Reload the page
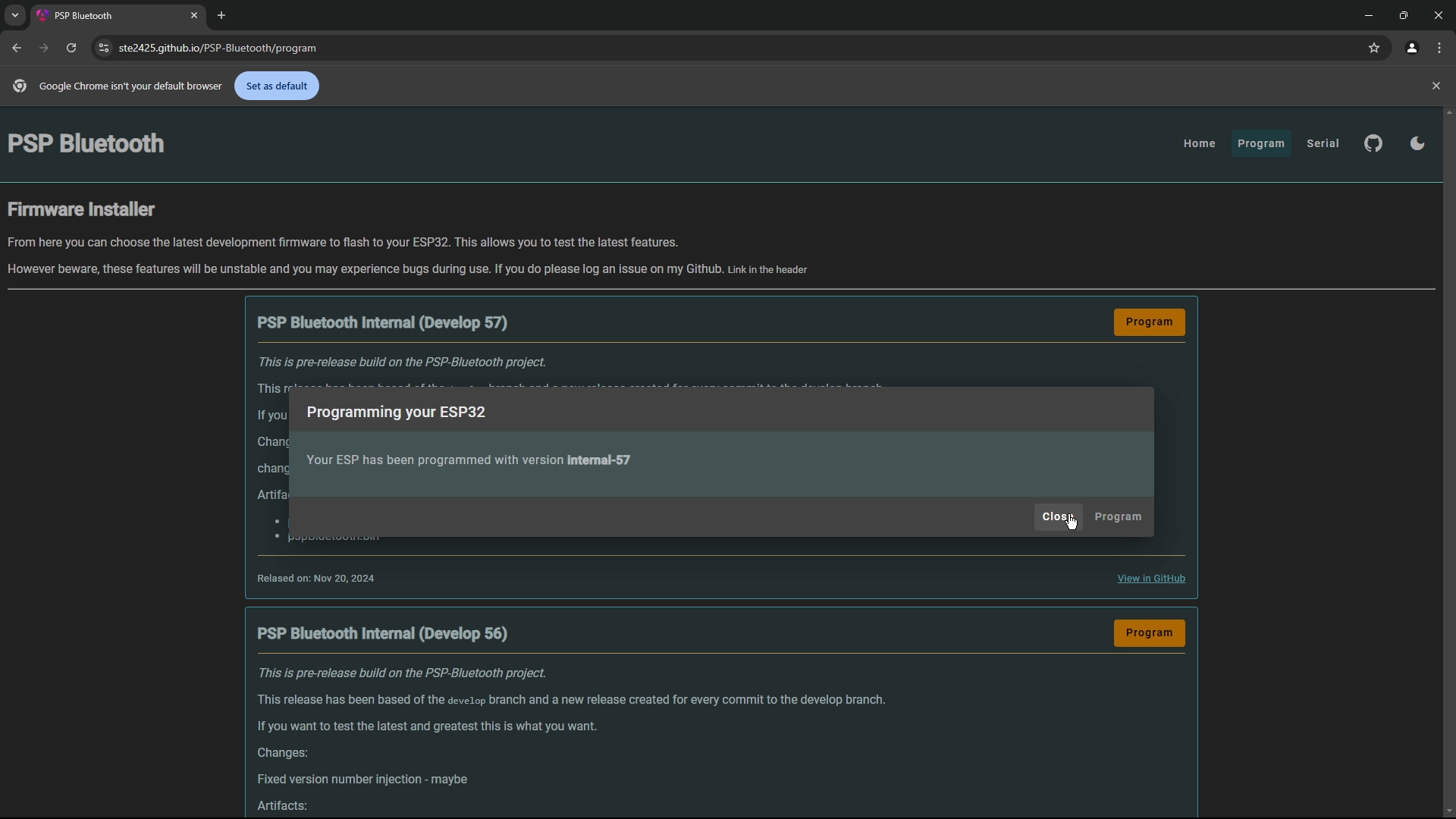Image resolution: width=1456 pixels, height=819 pixels. point(71,48)
